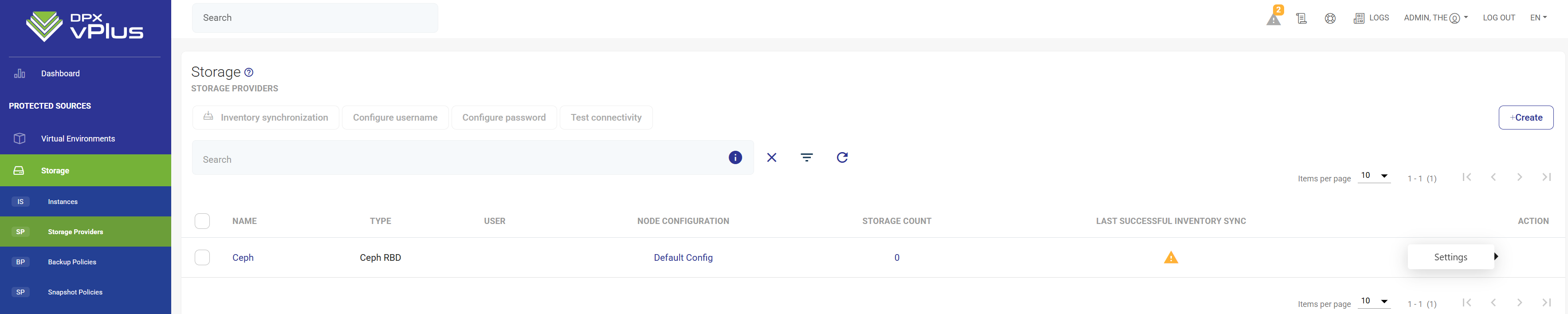Image resolution: width=1568 pixels, height=314 pixels.
Task: Click the storage providers search field
Action: (456, 159)
